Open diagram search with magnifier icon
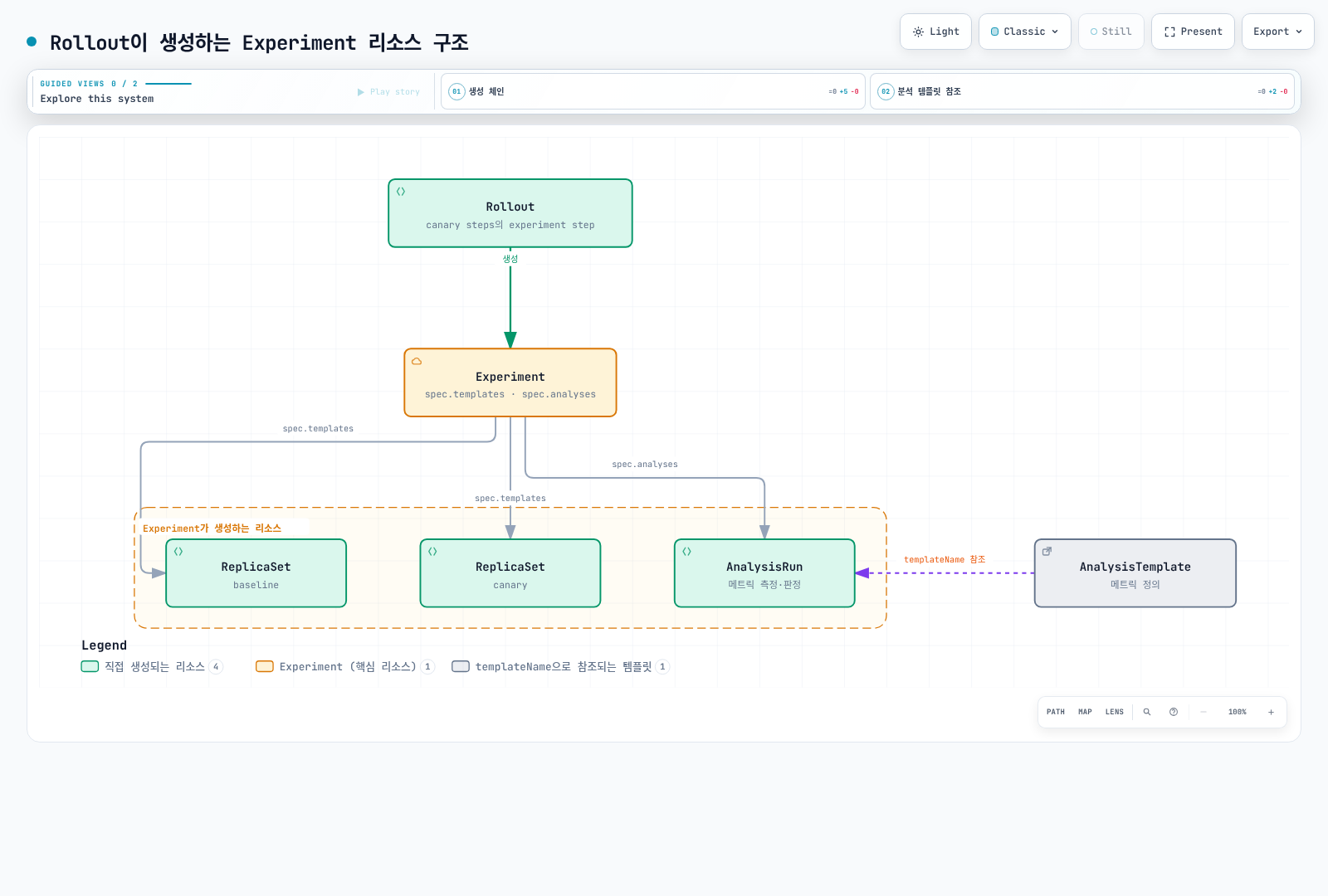The image size is (1328, 896). 1147,712
